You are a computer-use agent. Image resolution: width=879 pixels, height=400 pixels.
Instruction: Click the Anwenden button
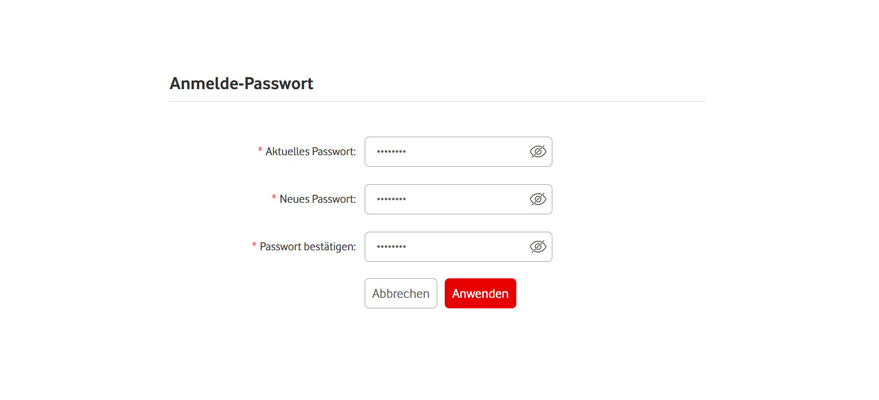(480, 294)
